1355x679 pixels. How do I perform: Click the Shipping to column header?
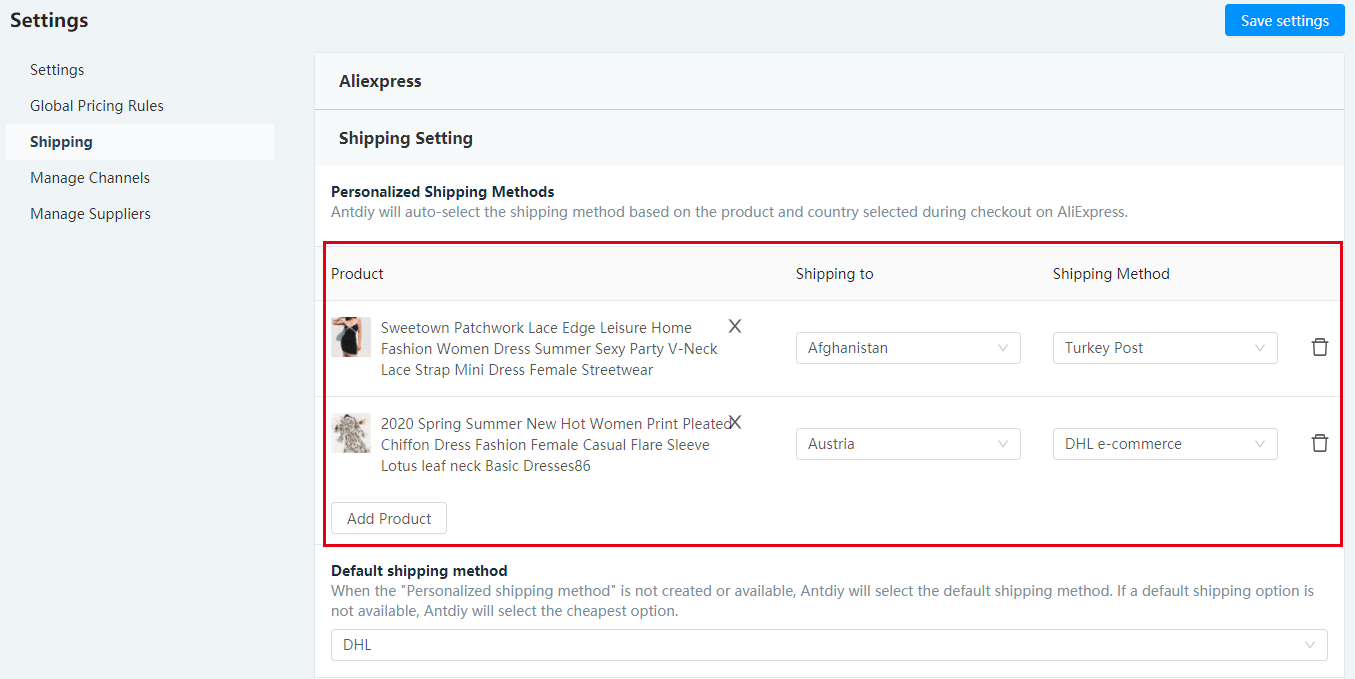pyautogui.click(x=834, y=274)
